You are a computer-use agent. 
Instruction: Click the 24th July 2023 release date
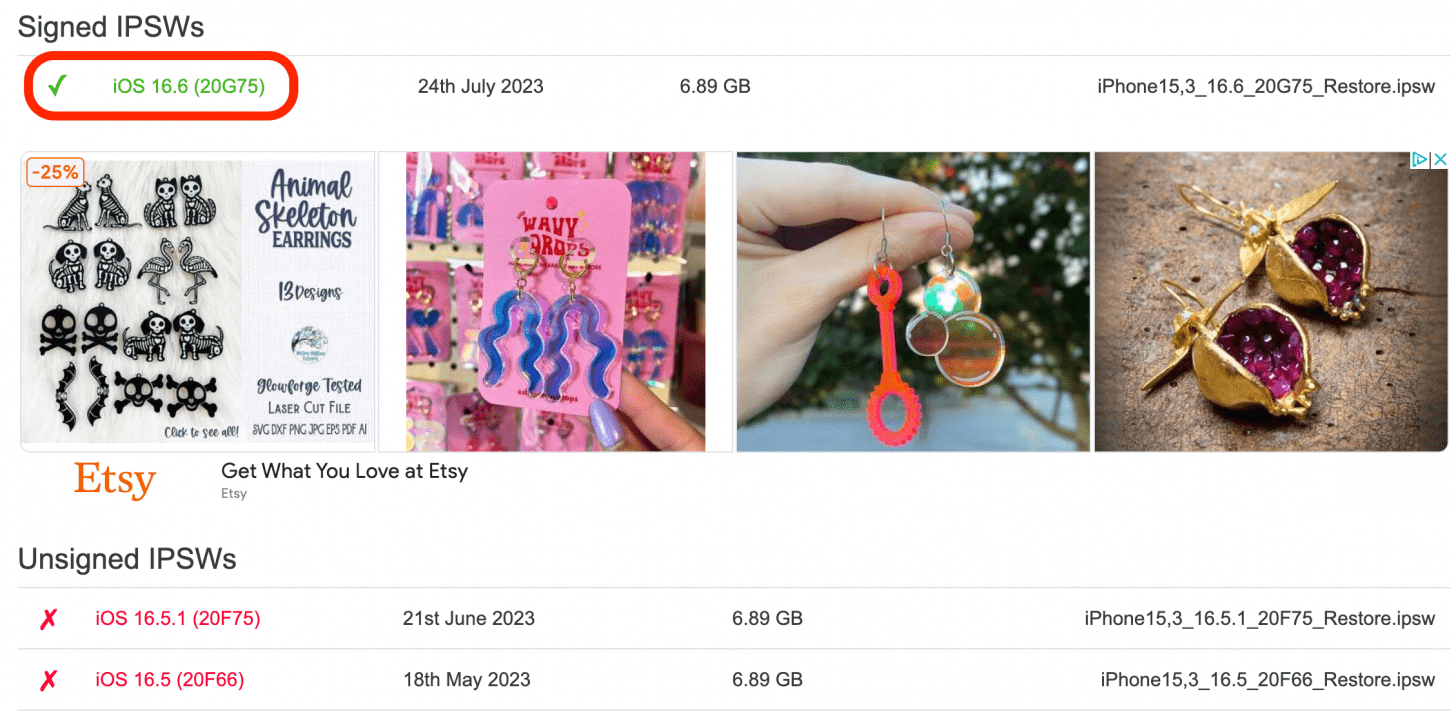click(x=481, y=86)
